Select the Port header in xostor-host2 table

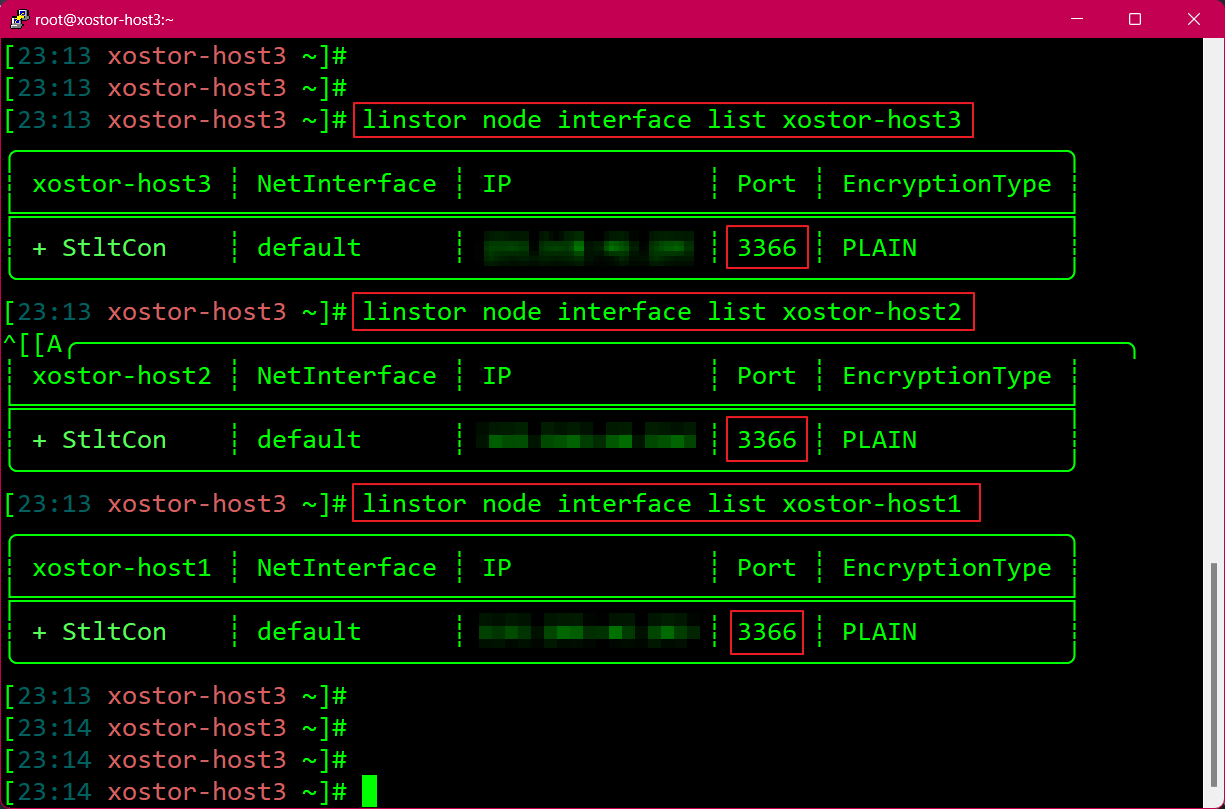pyautogui.click(x=767, y=376)
